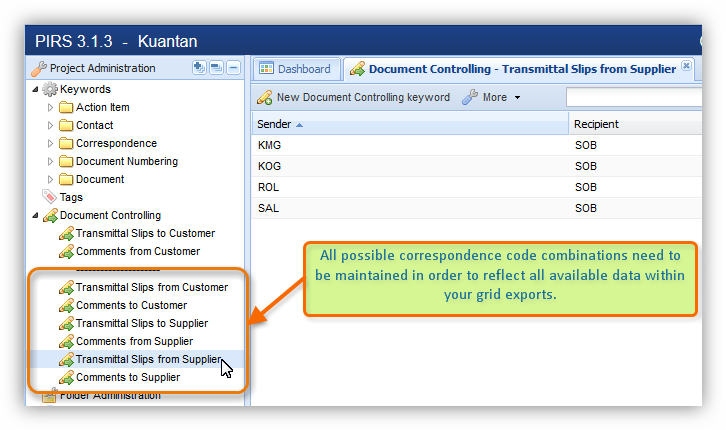Click the Keywords gear icon
This screenshot has width=726, height=430.
(50, 89)
